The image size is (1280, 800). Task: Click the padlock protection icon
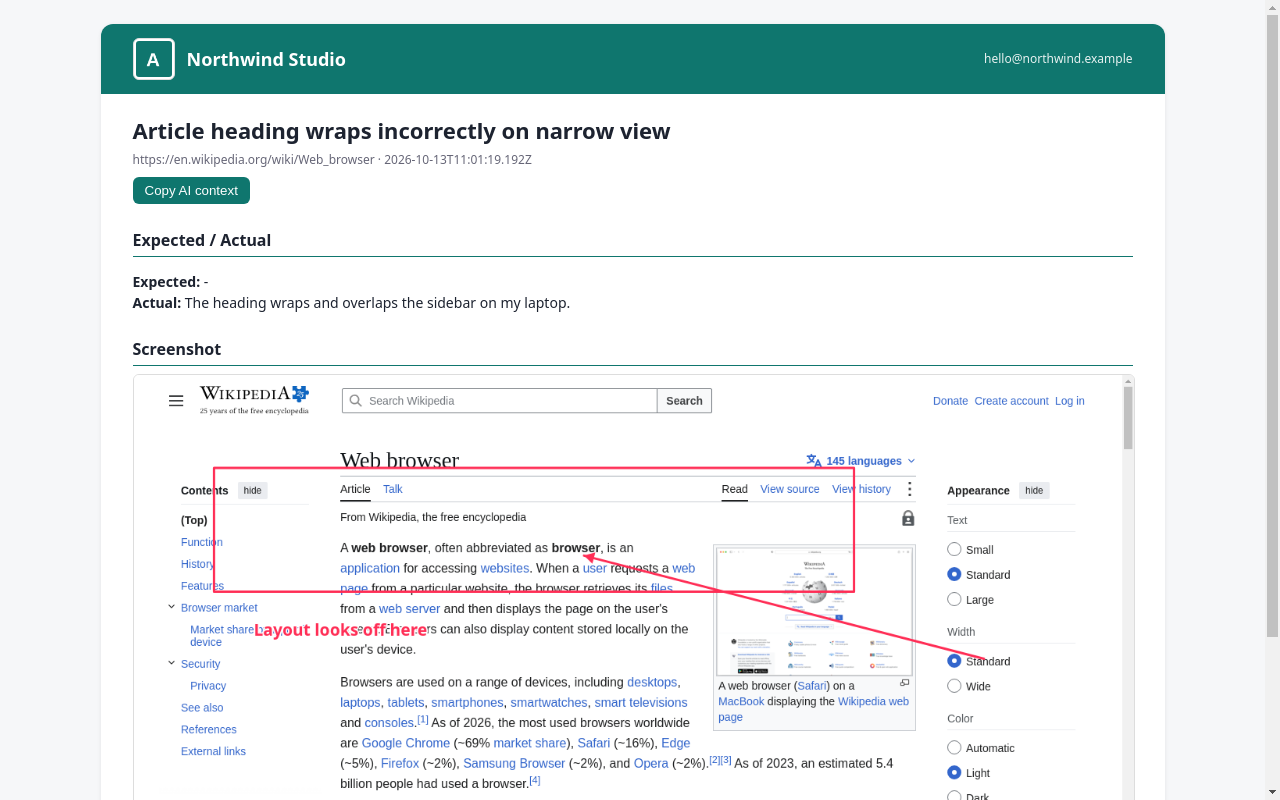[908, 518]
